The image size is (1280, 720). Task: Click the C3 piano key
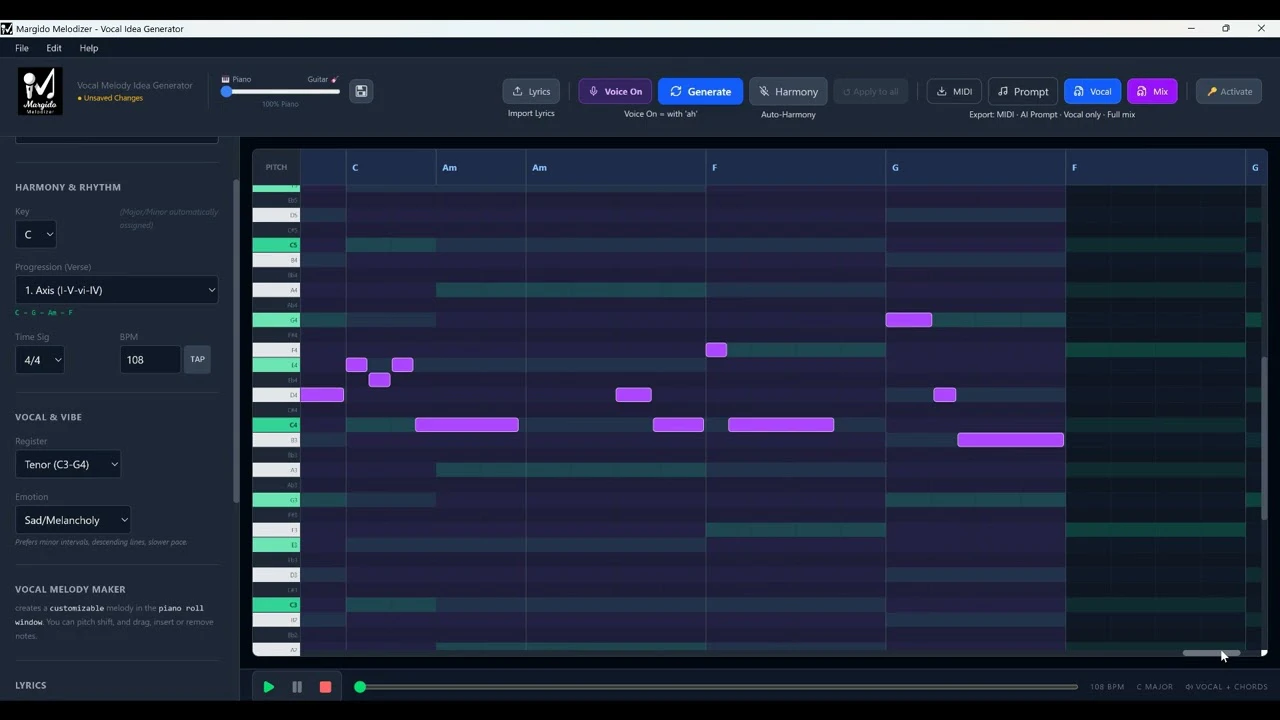[x=276, y=605]
